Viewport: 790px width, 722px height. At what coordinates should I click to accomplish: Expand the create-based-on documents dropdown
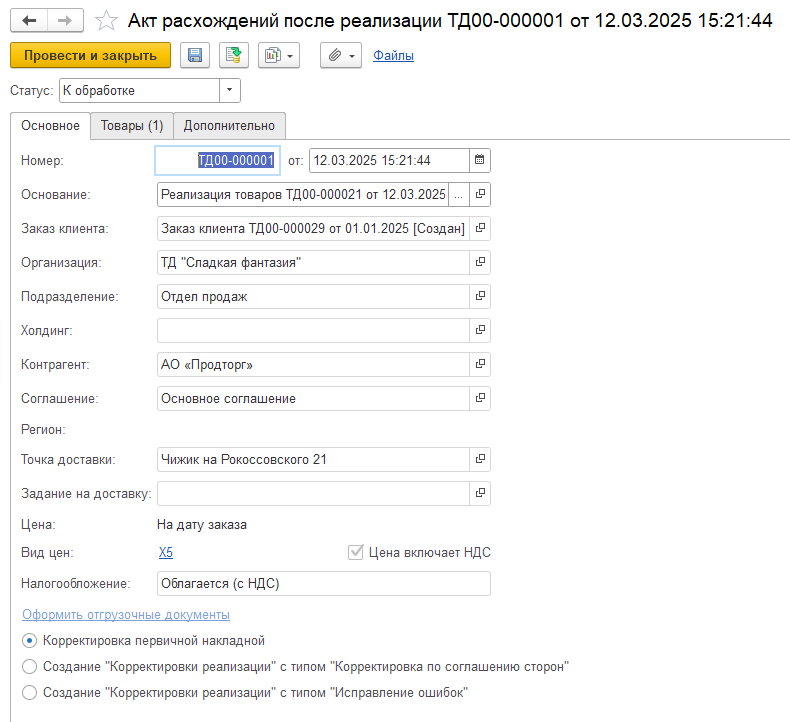pos(278,56)
